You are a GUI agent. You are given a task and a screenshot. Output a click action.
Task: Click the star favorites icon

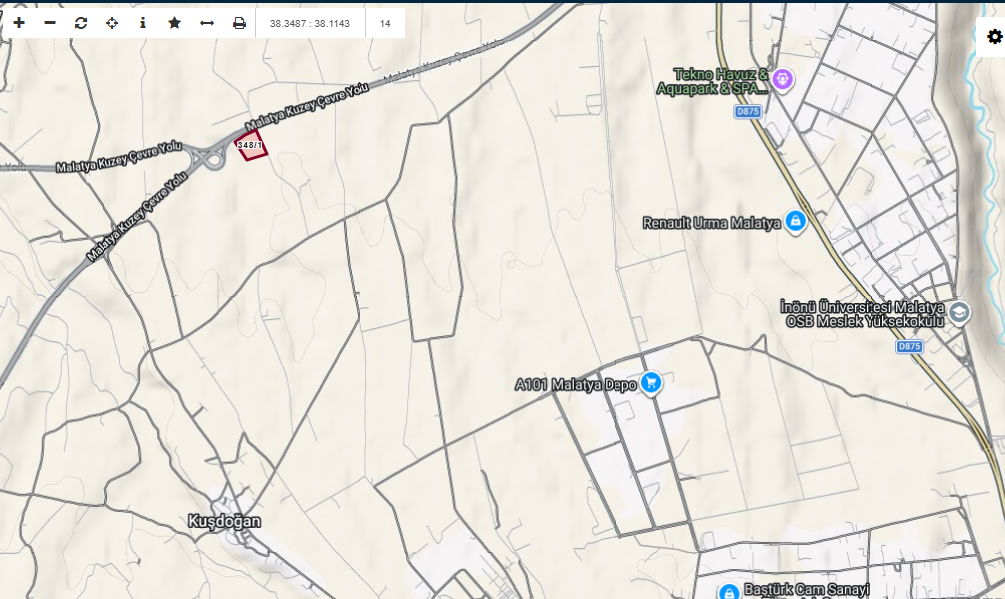pyautogui.click(x=174, y=23)
